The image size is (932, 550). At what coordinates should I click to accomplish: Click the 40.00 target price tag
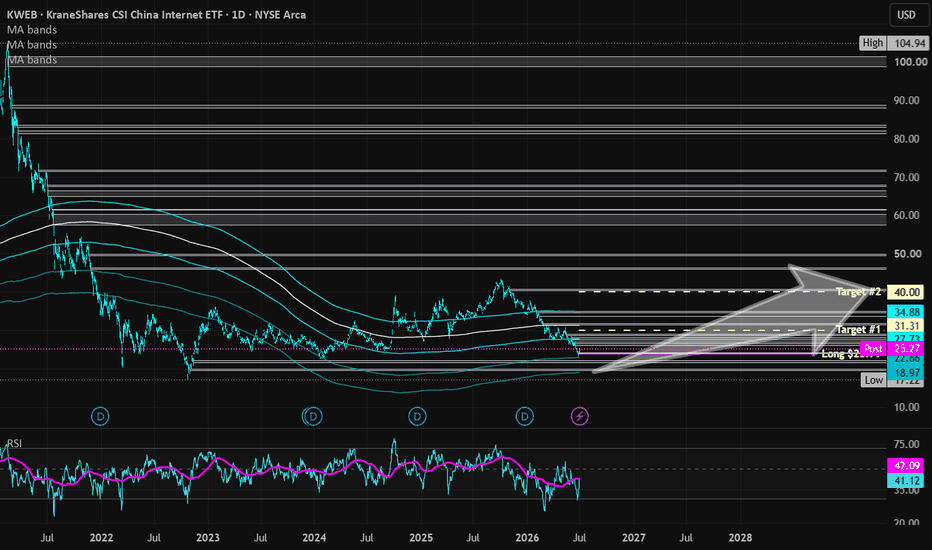906,292
